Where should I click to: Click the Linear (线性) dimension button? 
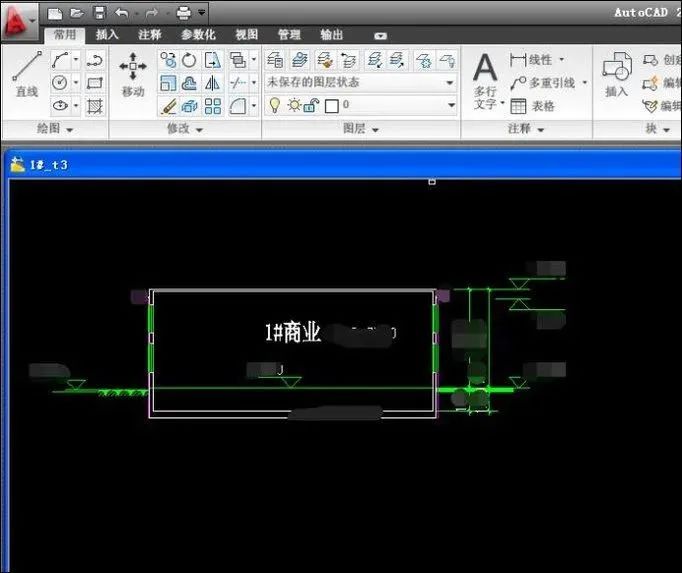coord(537,60)
